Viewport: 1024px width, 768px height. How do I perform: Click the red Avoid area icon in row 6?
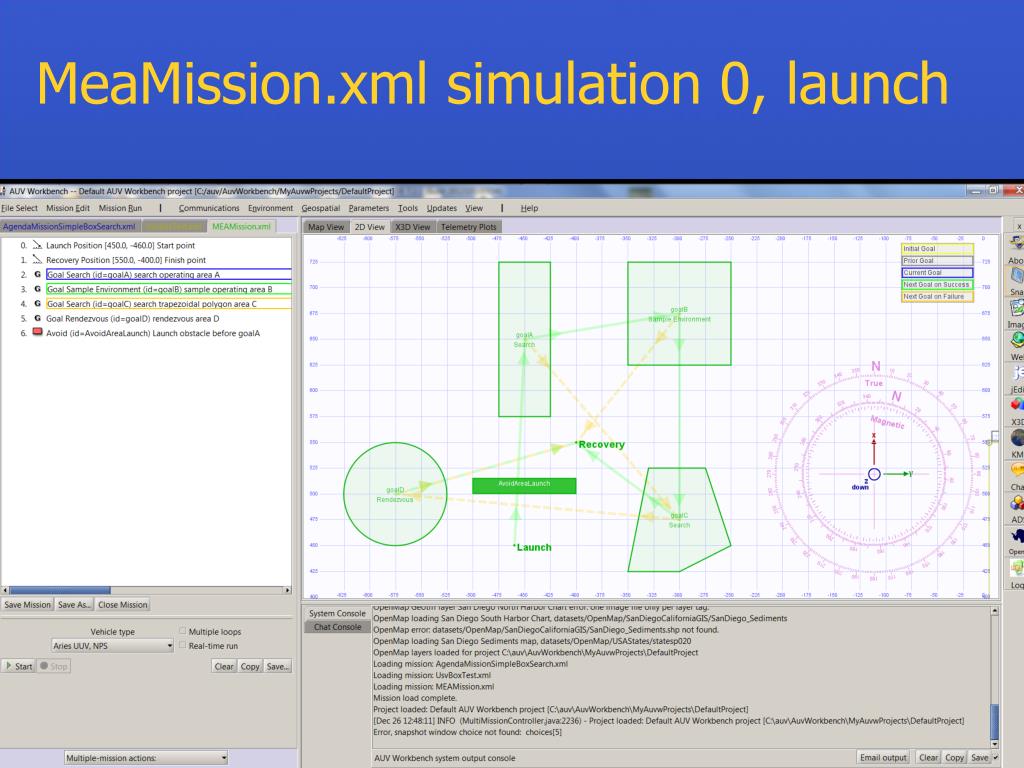pyautogui.click(x=37, y=332)
